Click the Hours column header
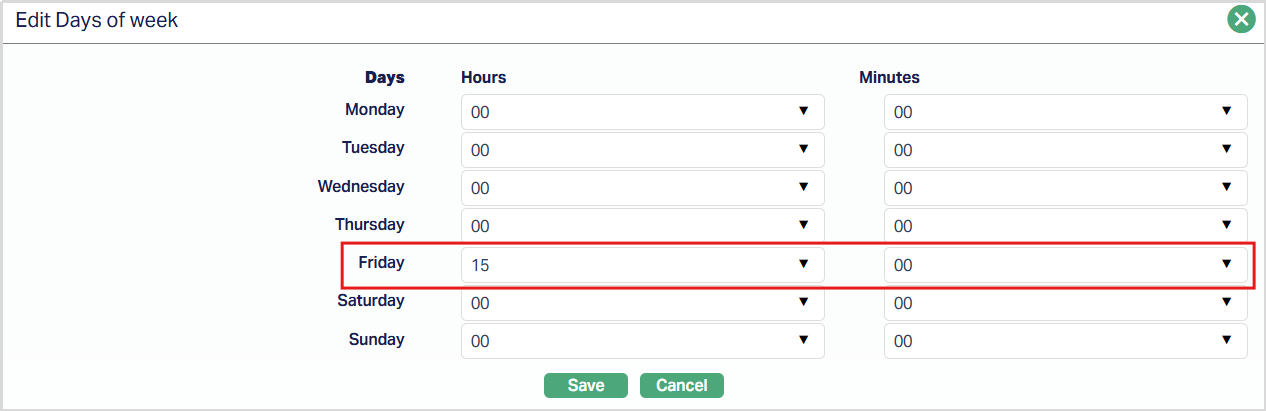This screenshot has height=411, width=1266. point(483,77)
